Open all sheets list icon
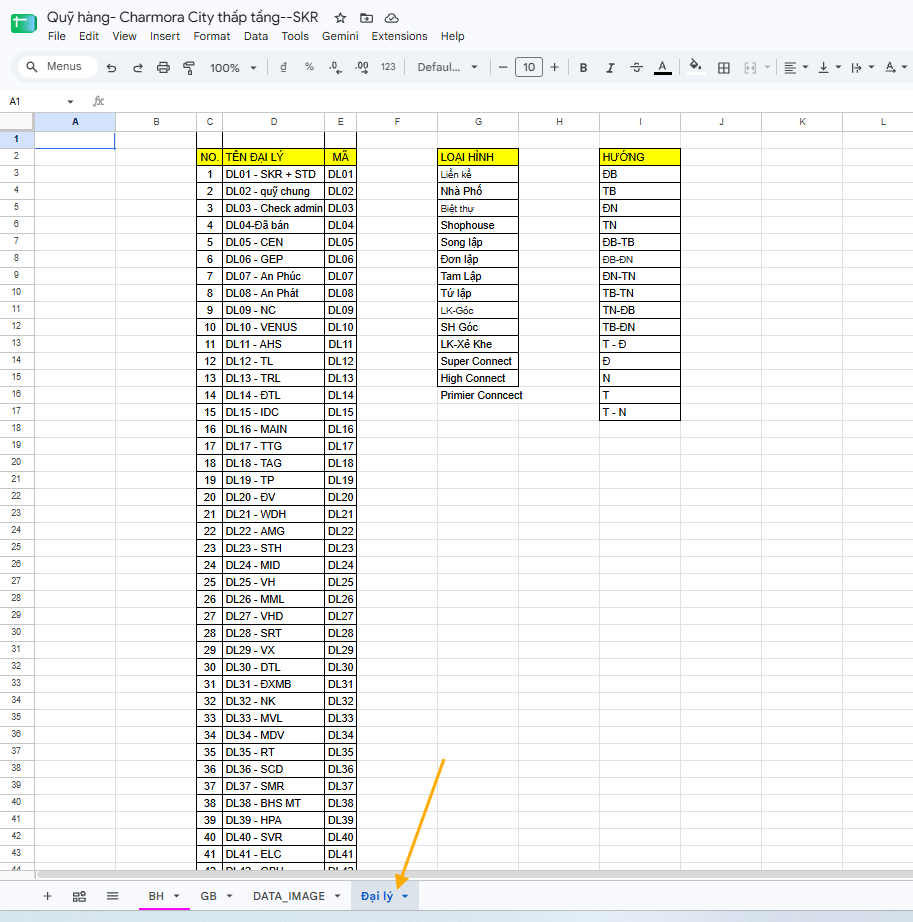The height and width of the screenshot is (922, 913). tap(112, 896)
